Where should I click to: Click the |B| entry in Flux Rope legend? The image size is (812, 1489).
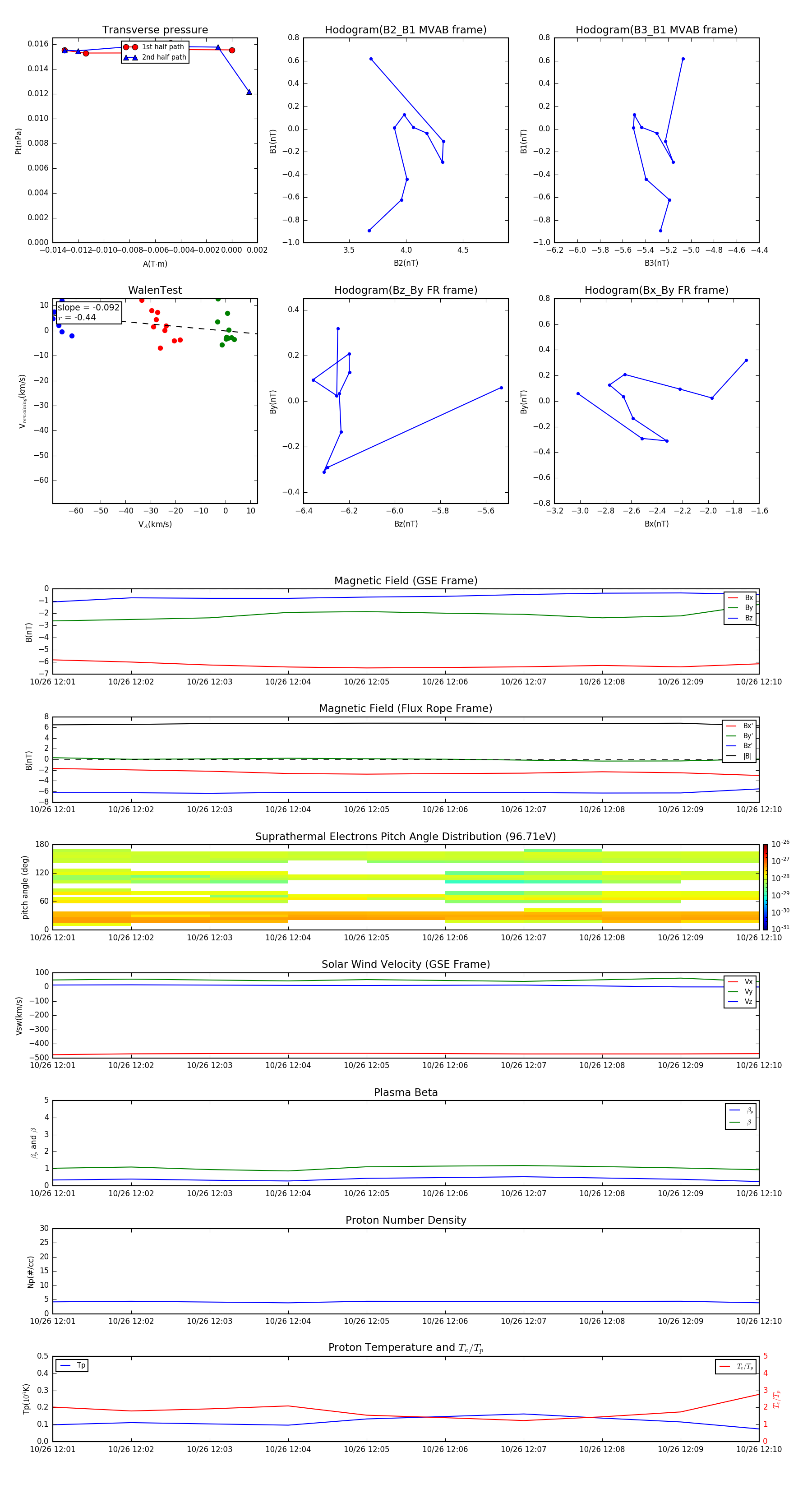coord(739,756)
